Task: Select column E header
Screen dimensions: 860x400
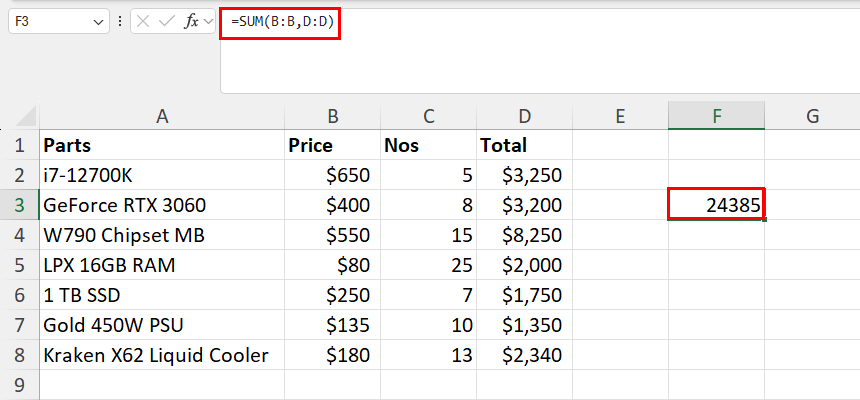Action: pyautogui.click(x=620, y=116)
